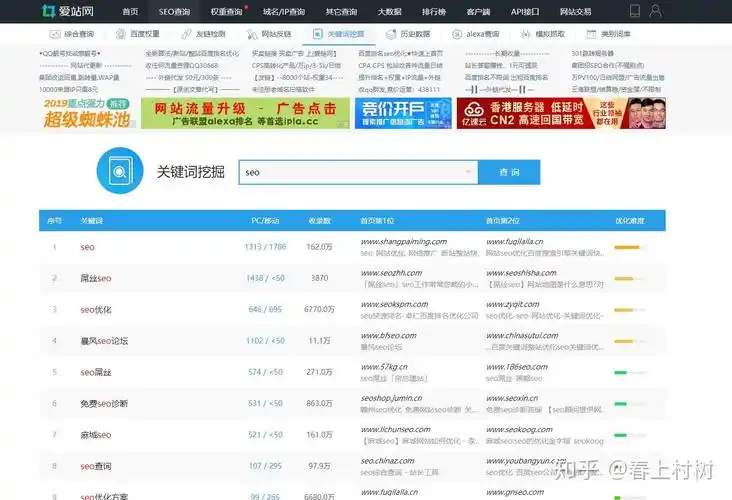Open the user account profile icon
732x500 pixels.
[655, 11]
